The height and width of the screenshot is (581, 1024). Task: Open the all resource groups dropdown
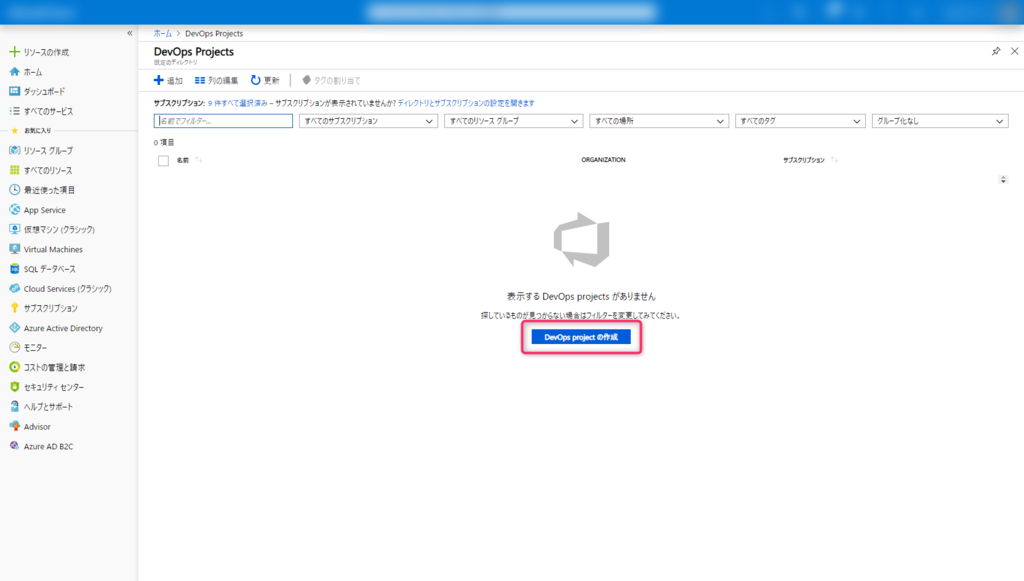pos(513,121)
